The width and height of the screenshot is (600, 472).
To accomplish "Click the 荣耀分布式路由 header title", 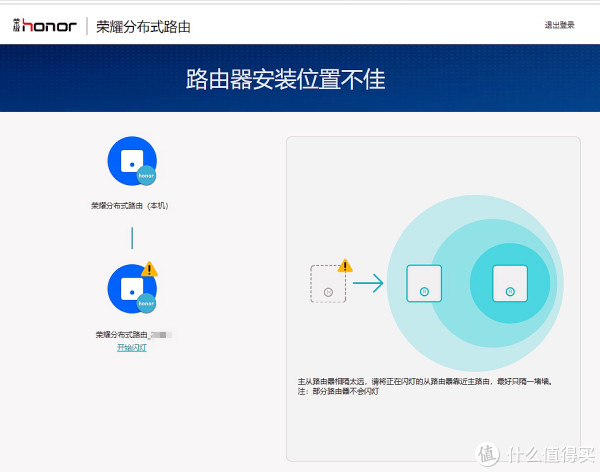I will pyautogui.click(x=143, y=26).
